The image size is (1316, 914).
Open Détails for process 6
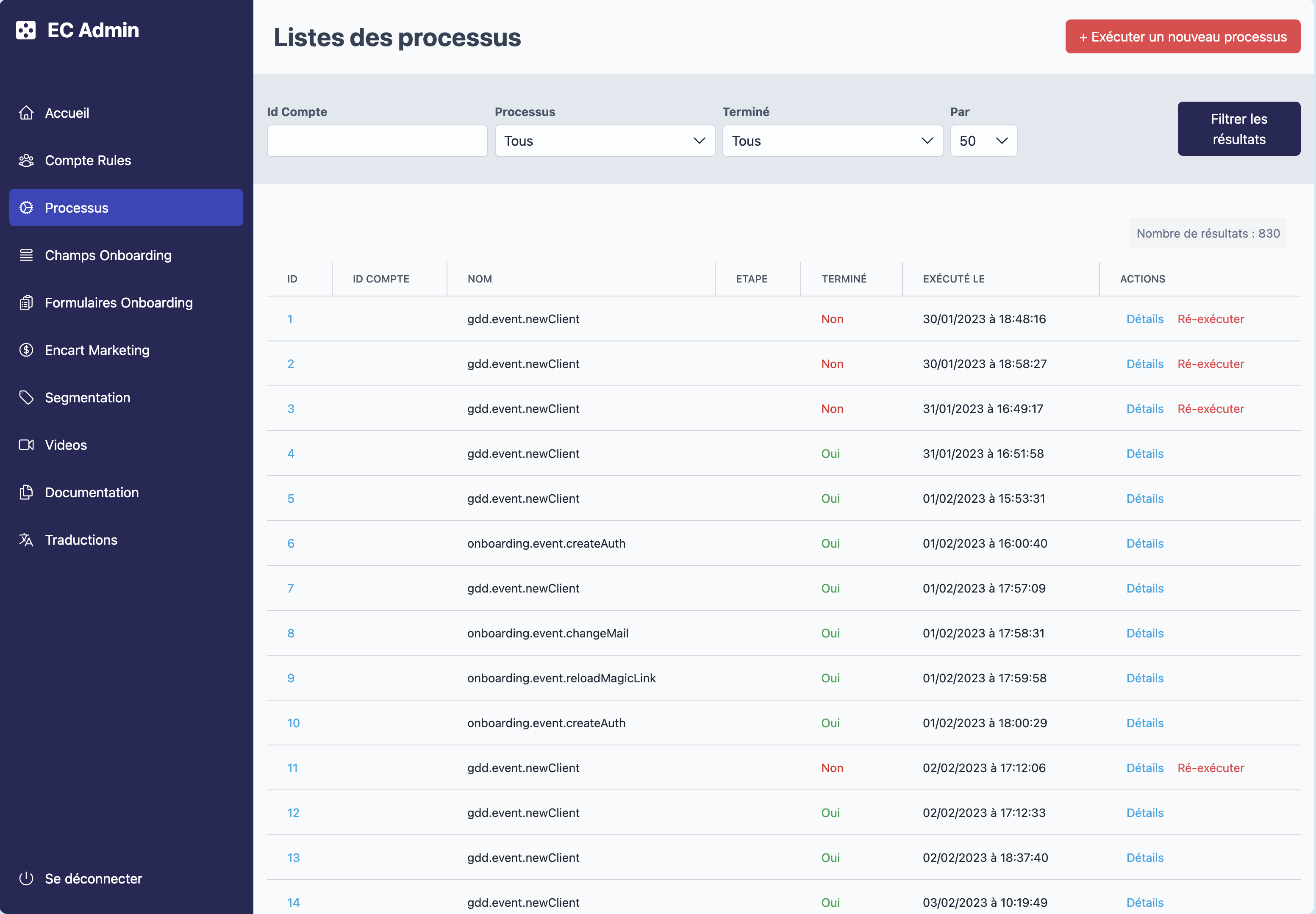click(1145, 543)
